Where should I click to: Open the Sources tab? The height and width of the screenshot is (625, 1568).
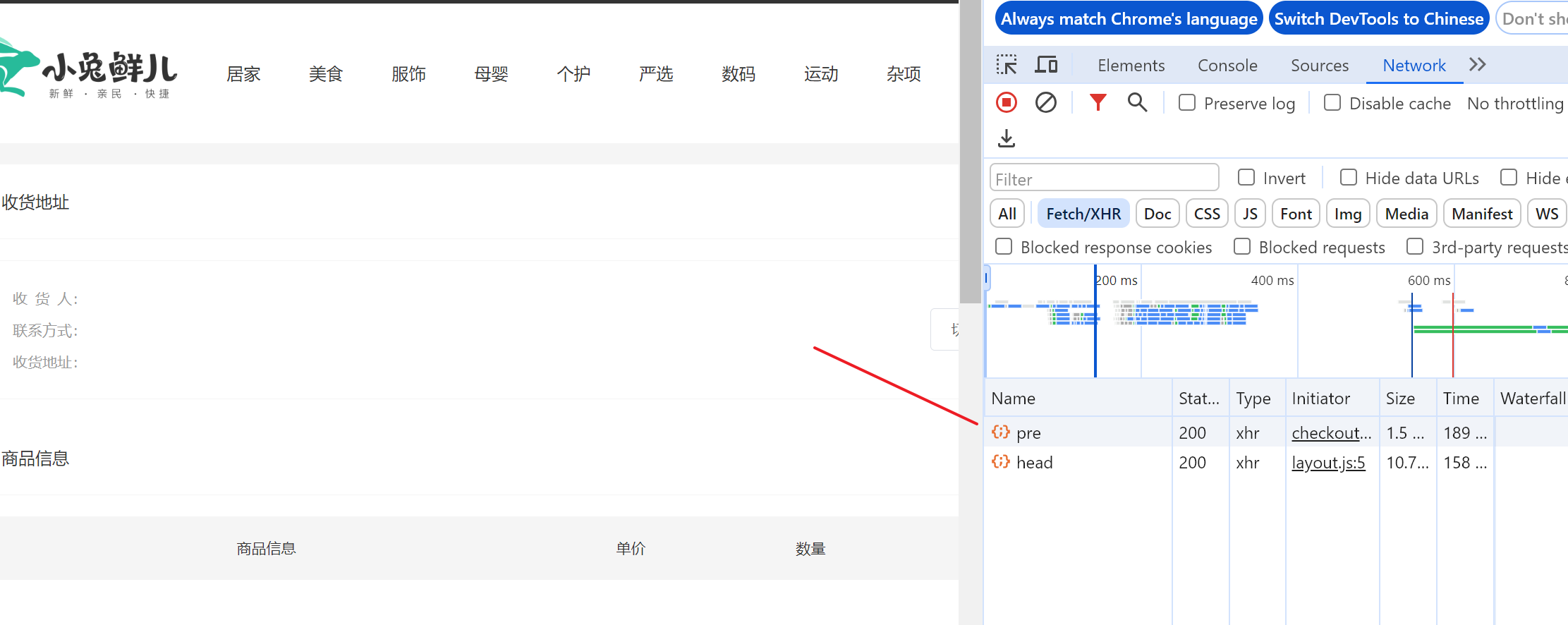[x=1320, y=66]
